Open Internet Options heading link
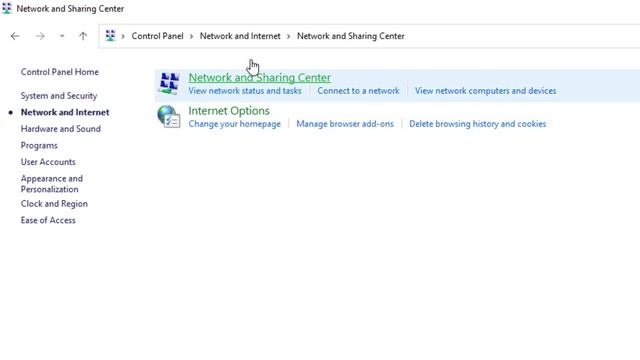Image resolution: width=640 pixels, height=360 pixels. click(x=229, y=111)
